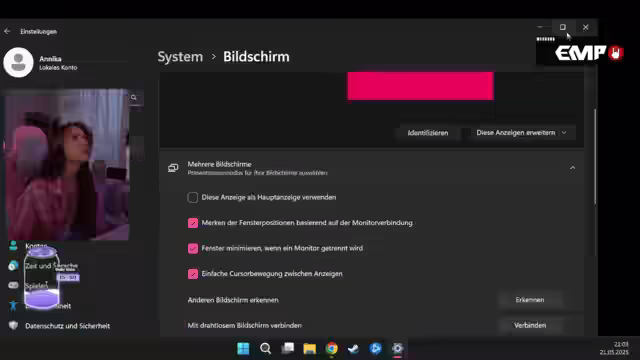640x360 pixels.
Task: Uncheck Fenster minimieren wenn Monitor getrennt
Action: (193, 248)
